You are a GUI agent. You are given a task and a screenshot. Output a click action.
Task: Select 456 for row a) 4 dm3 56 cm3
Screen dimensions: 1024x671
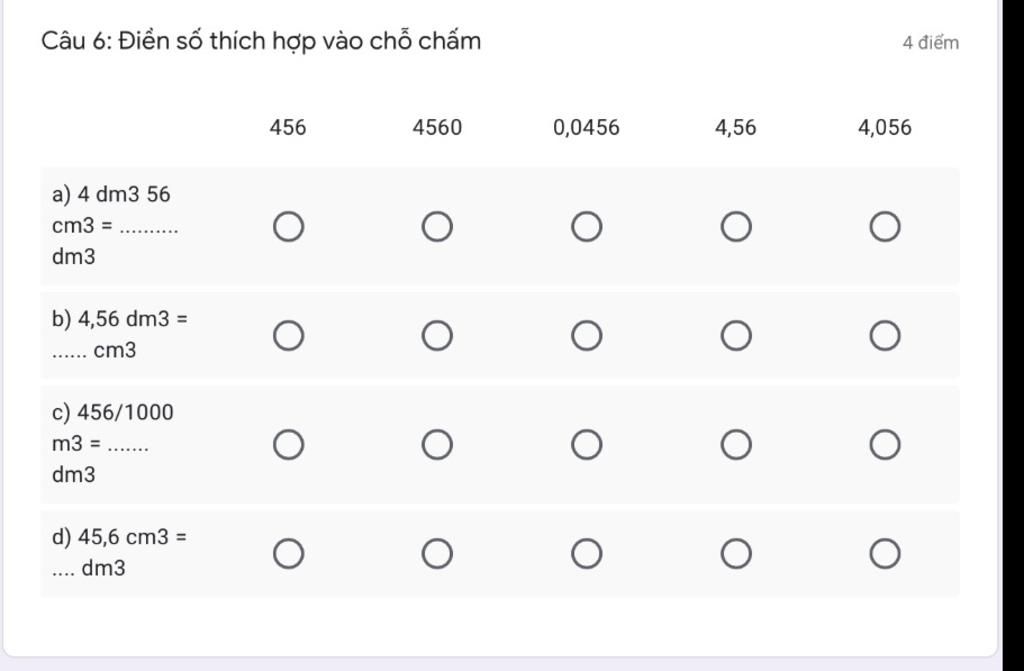[x=288, y=227]
